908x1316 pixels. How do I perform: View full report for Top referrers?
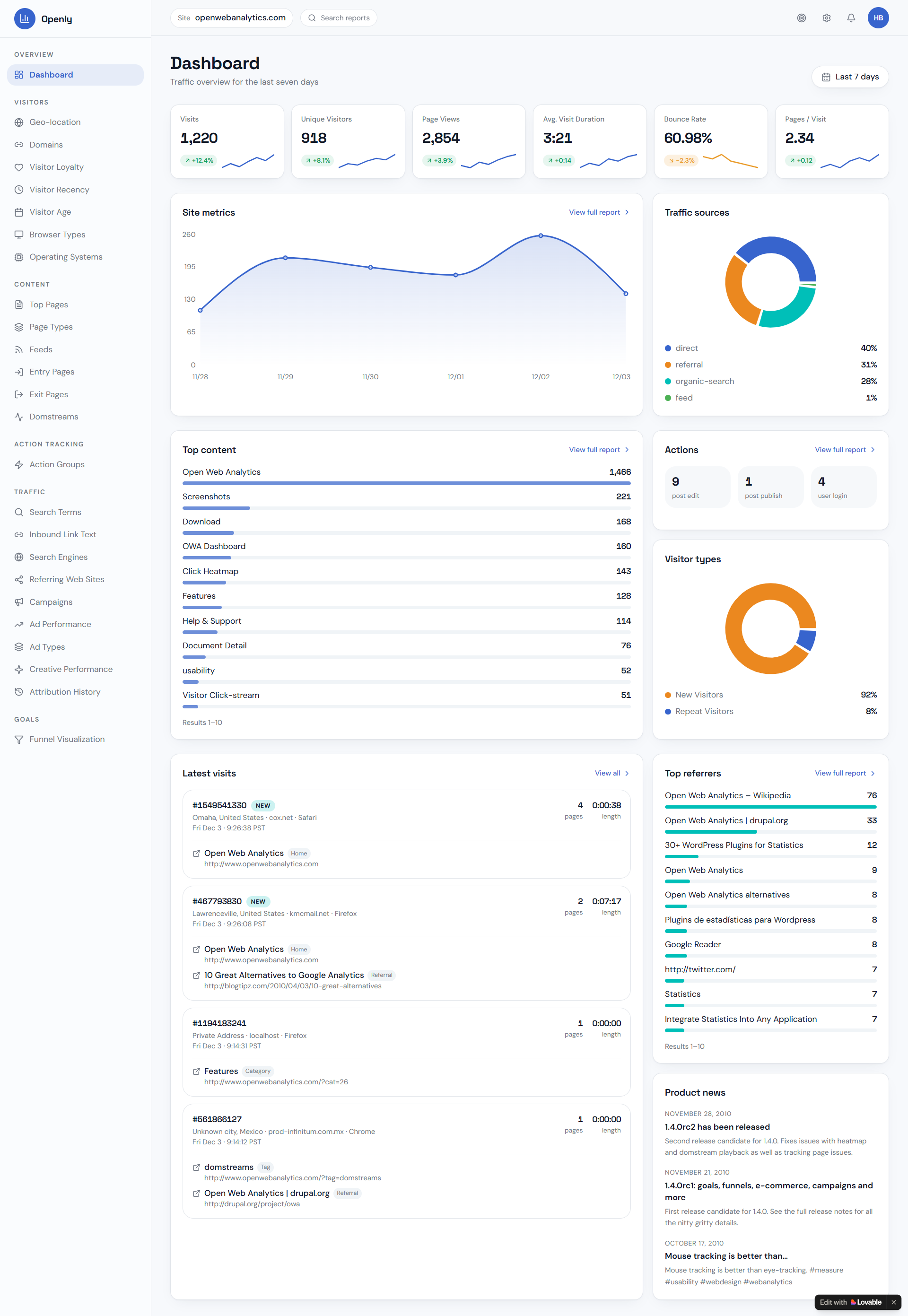coord(845,774)
